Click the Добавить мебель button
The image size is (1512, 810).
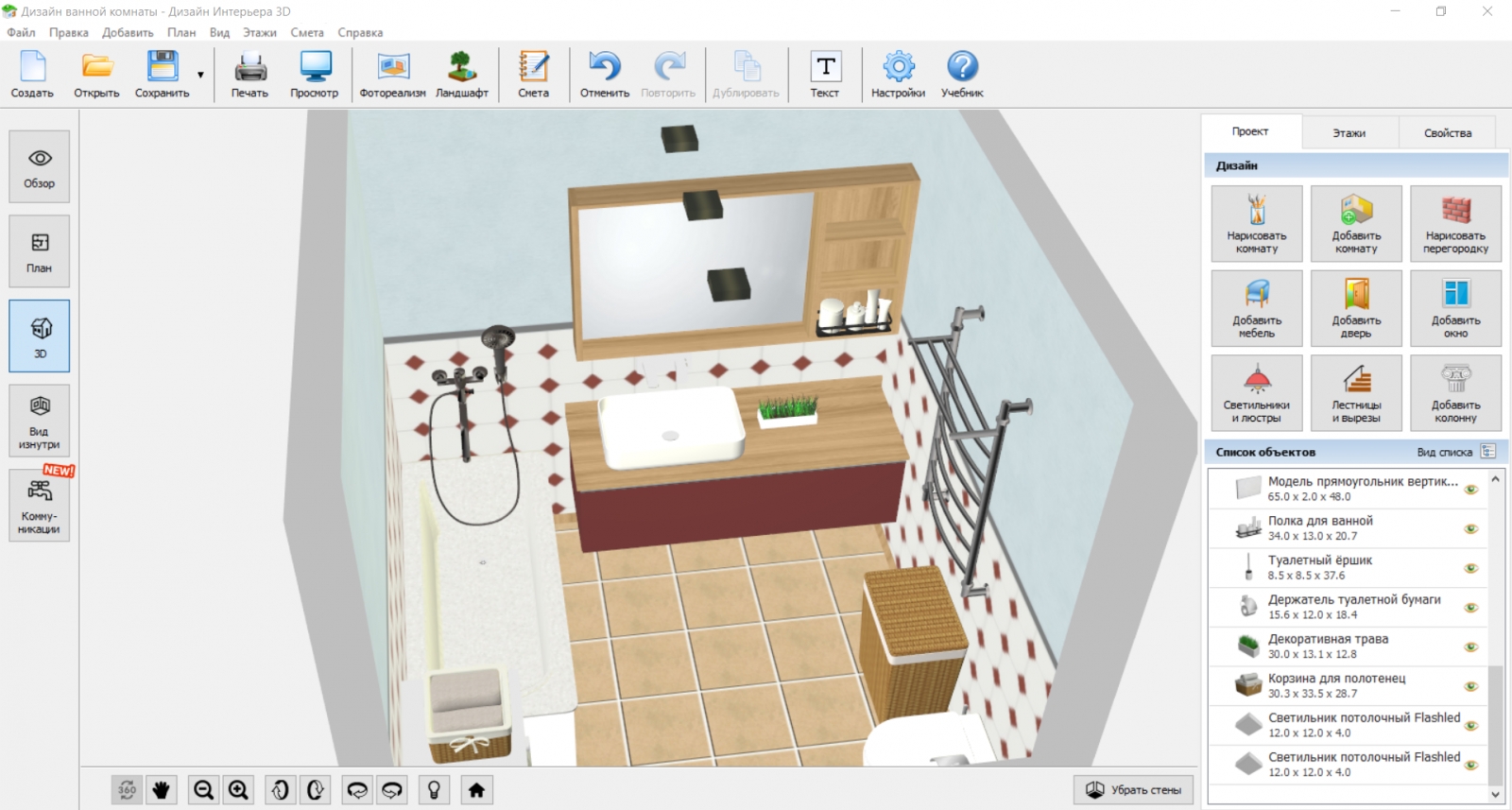1256,308
